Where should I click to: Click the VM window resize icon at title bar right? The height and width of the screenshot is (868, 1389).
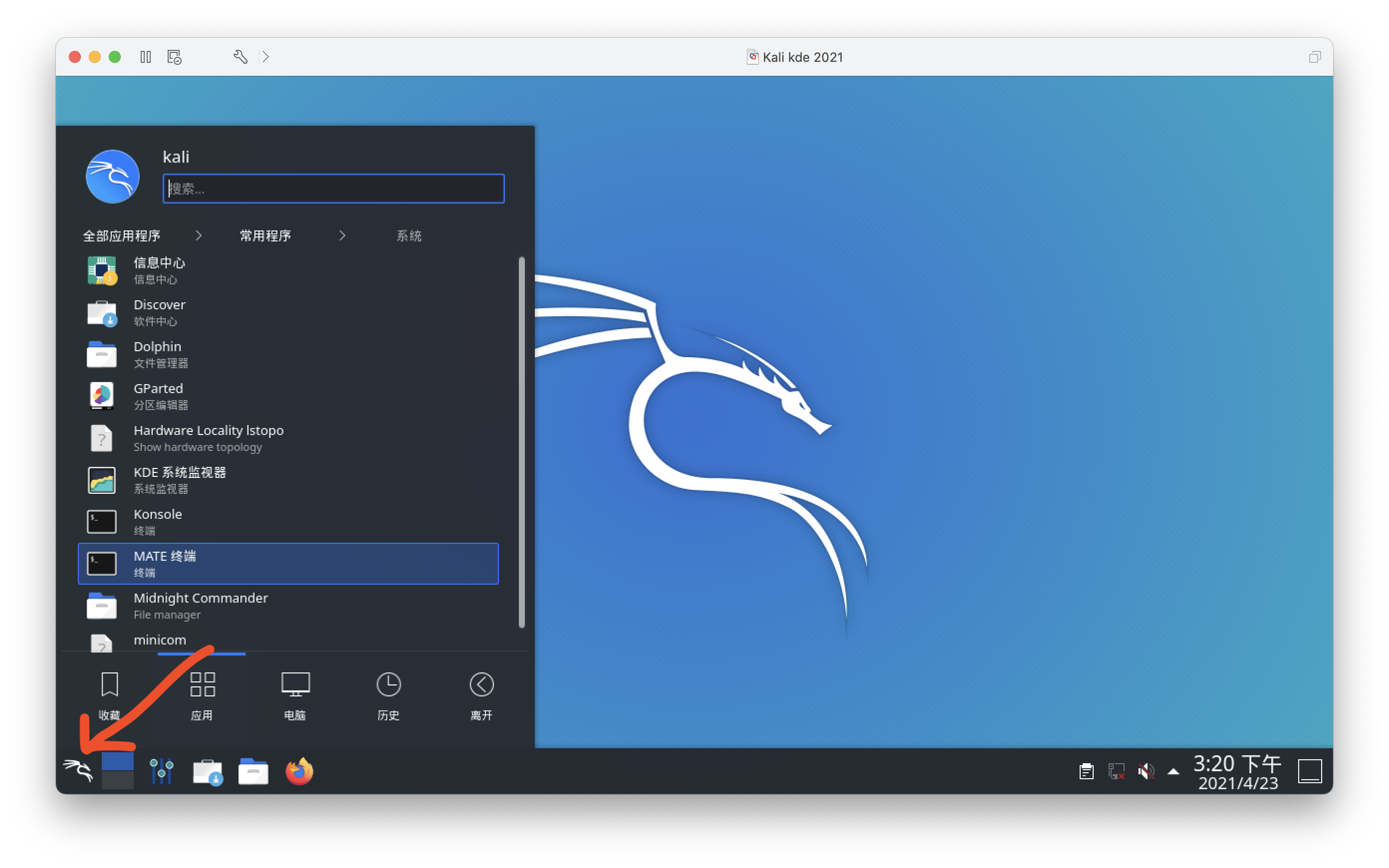(1314, 57)
